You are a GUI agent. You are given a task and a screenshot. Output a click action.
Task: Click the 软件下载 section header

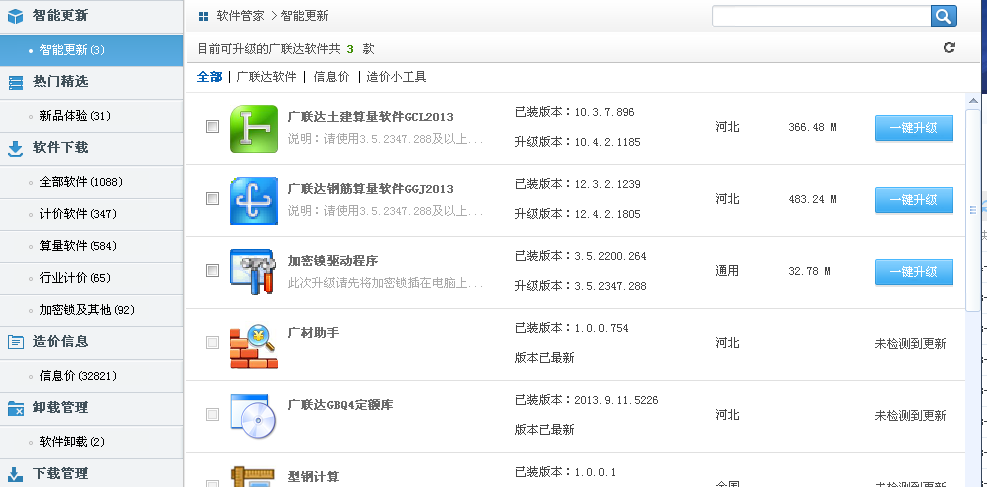coord(92,148)
